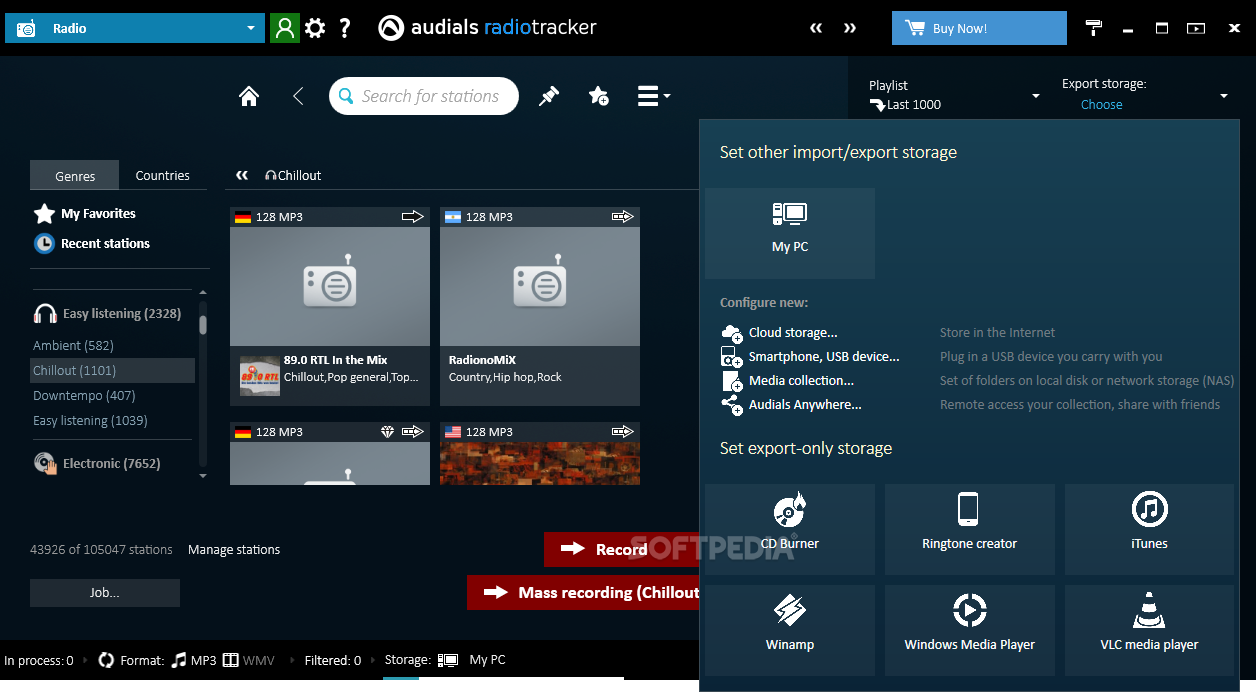Switch to the Genres tab

[x=75, y=175]
